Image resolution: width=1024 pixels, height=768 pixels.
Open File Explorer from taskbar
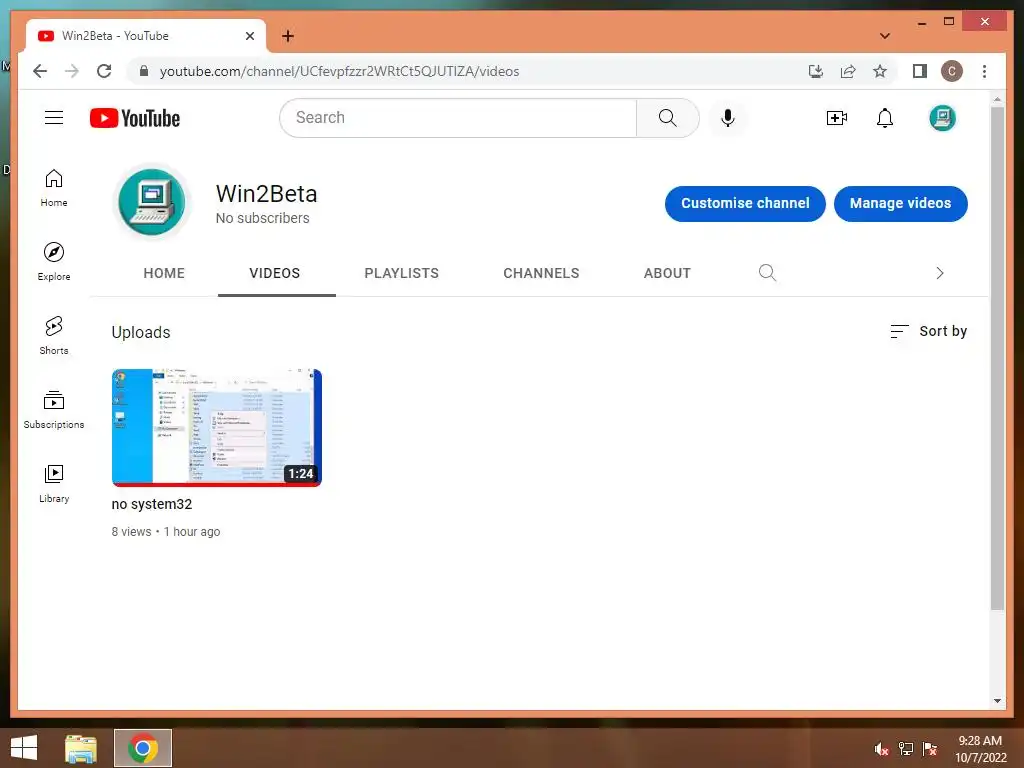pyautogui.click(x=81, y=748)
